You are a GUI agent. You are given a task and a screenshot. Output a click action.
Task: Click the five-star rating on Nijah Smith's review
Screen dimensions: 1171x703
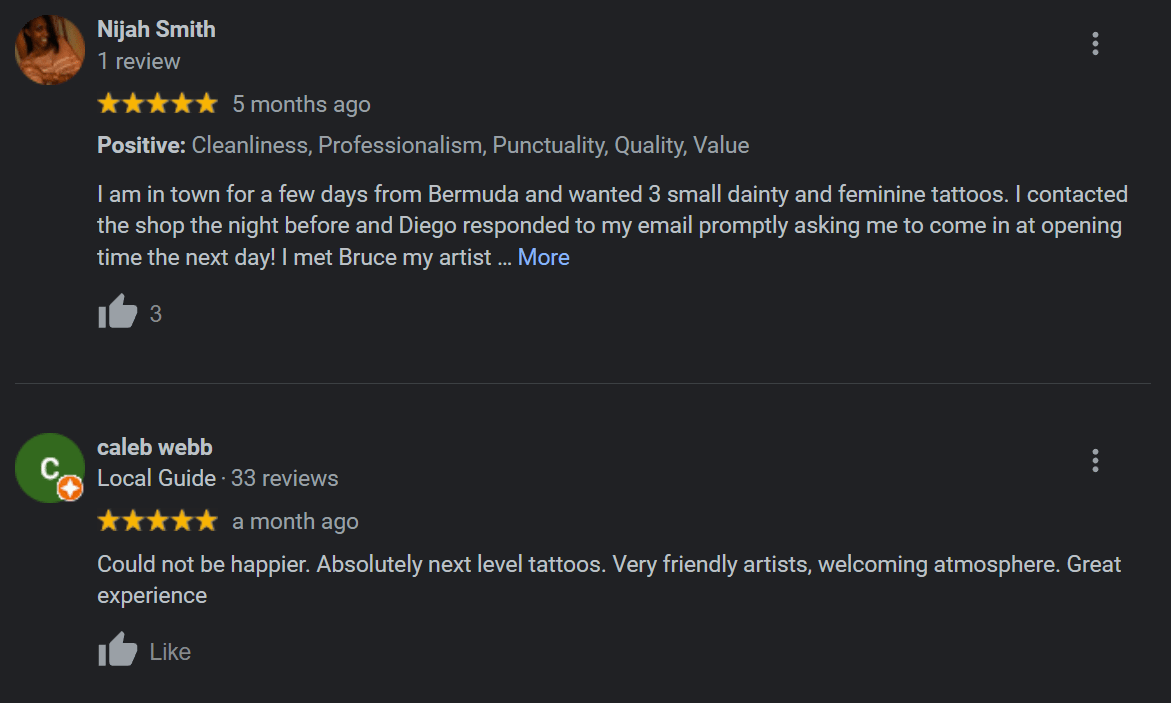click(x=157, y=104)
